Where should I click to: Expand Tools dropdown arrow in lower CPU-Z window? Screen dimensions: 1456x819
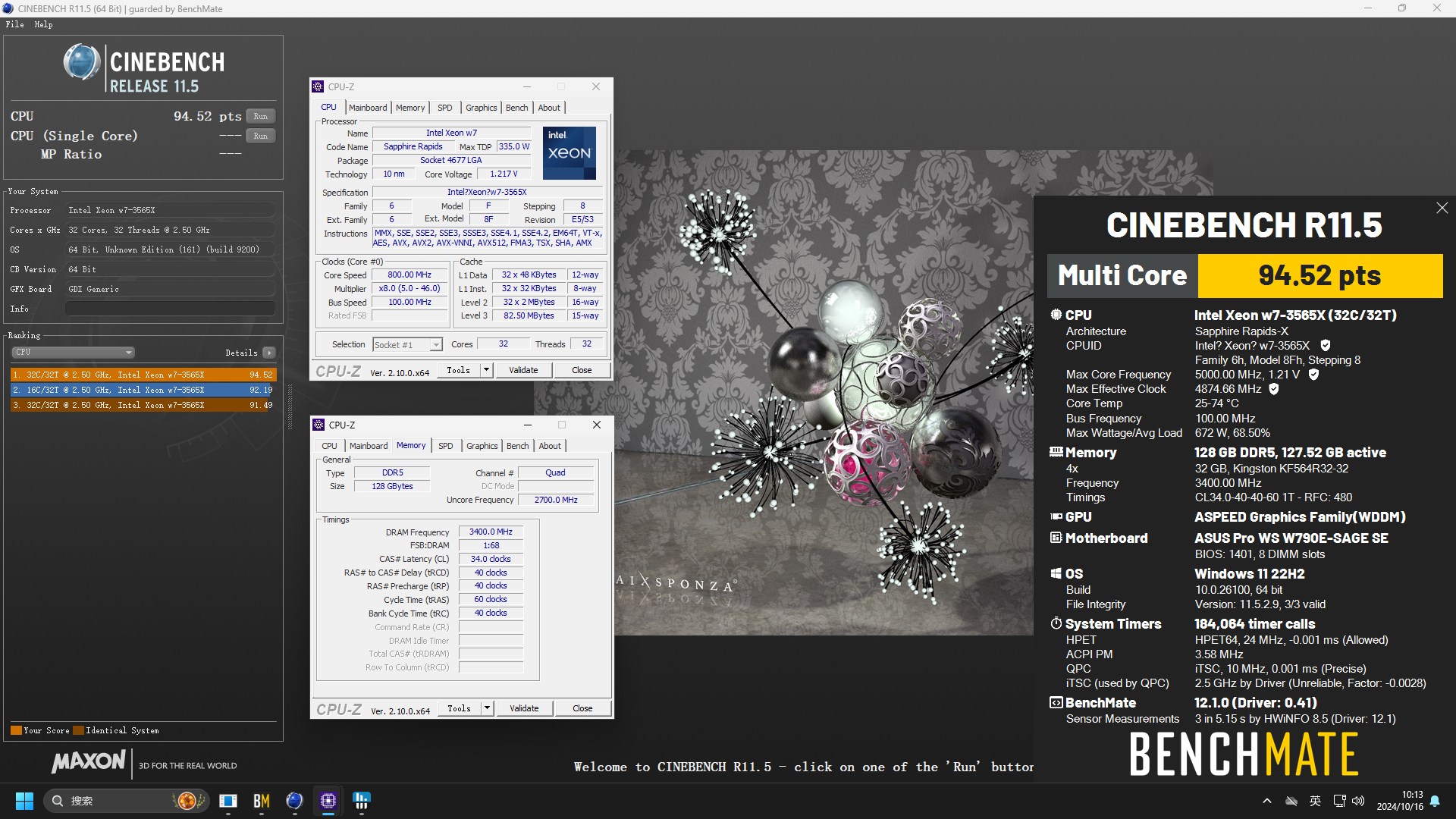click(x=487, y=708)
